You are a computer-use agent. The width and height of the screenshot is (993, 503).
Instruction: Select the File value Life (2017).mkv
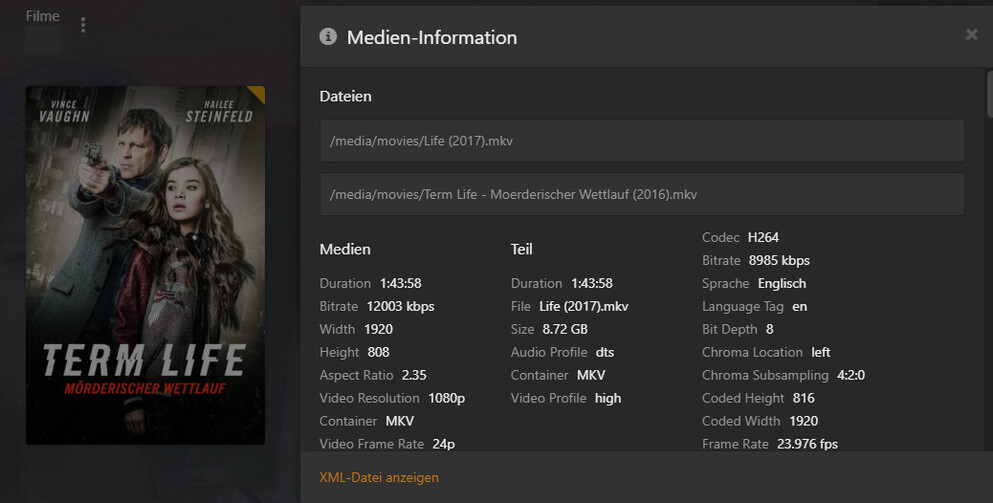tap(584, 307)
